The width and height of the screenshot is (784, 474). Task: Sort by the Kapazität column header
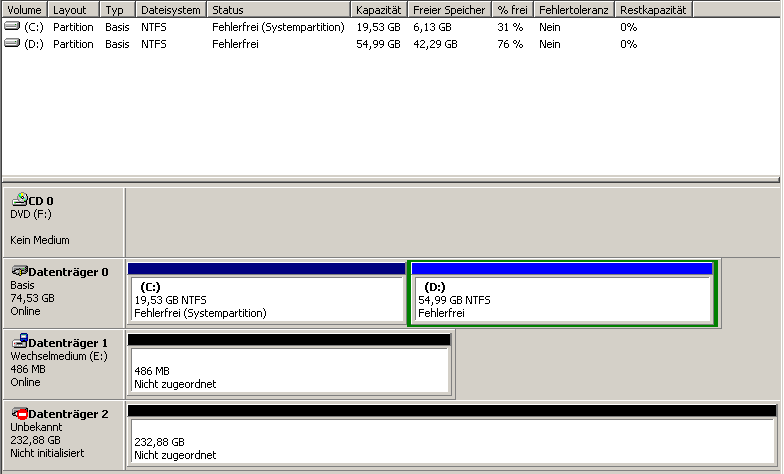pyautogui.click(x=379, y=10)
